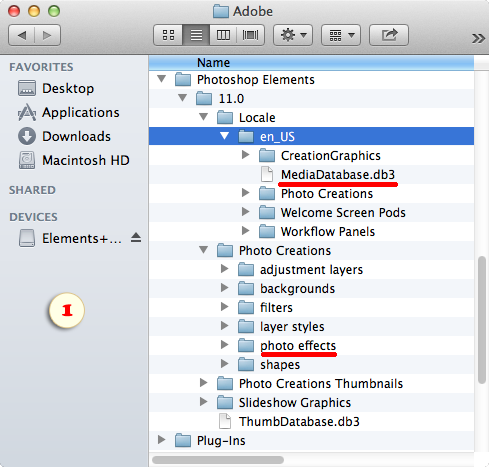Expand the photo effects folder
Viewport: 489px width, 467px height.
(x=225, y=345)
